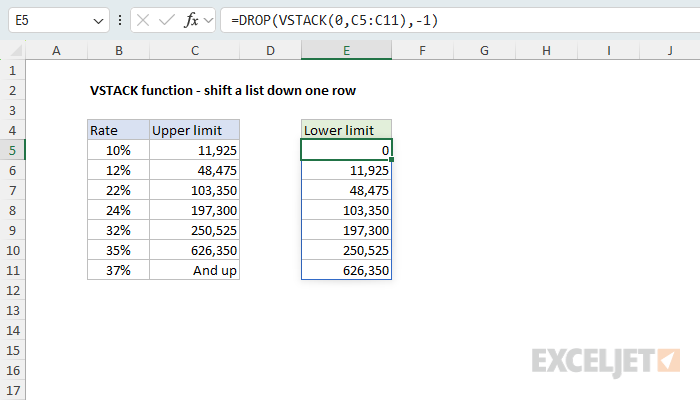Click the 'Lower limit' header cell
Image resolution: width=700 pixels, height=400 pixels.
pyautogui.click(x=346, y=130)
